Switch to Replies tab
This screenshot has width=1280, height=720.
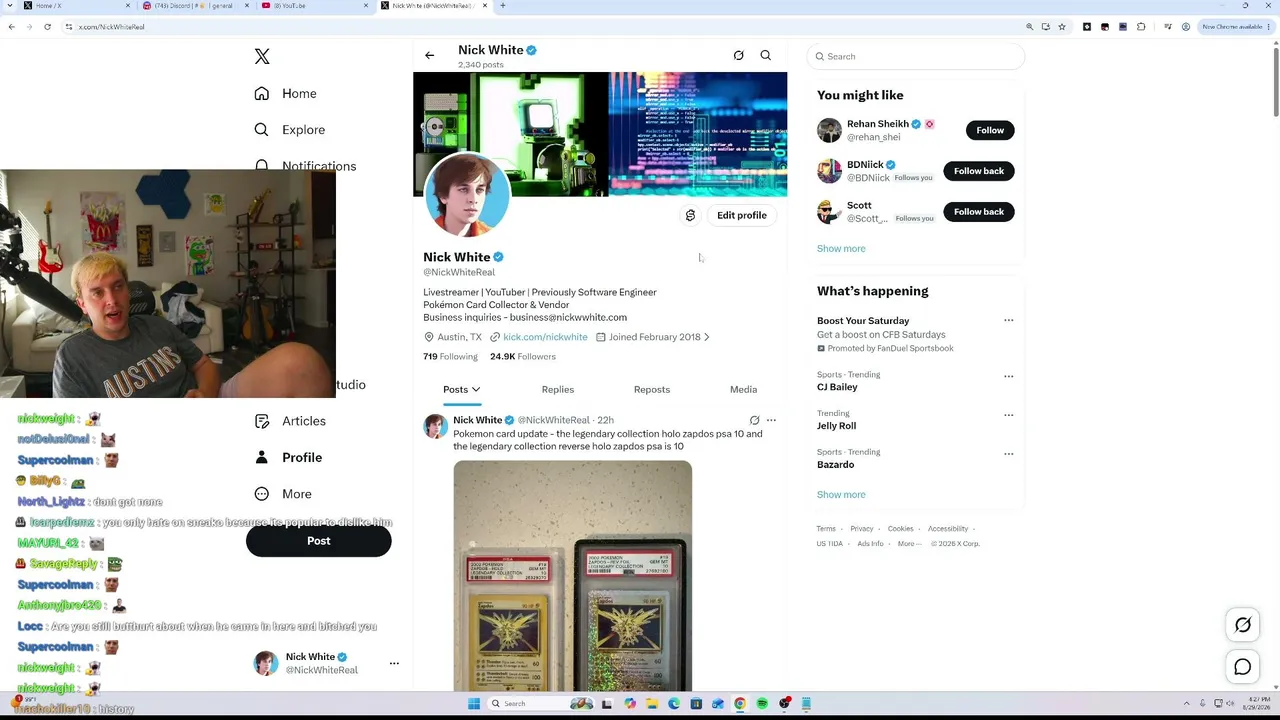click(x=558, y=390)
